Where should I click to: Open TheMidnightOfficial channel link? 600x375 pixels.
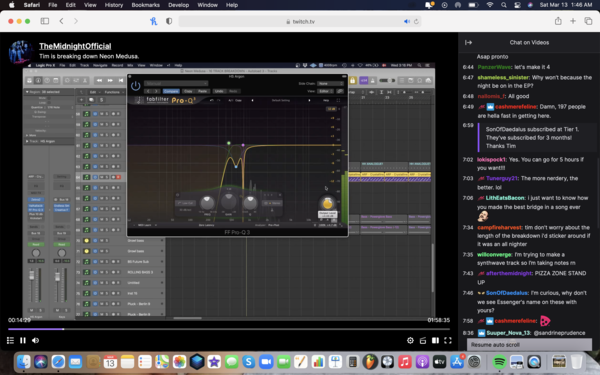pos(75,46)
